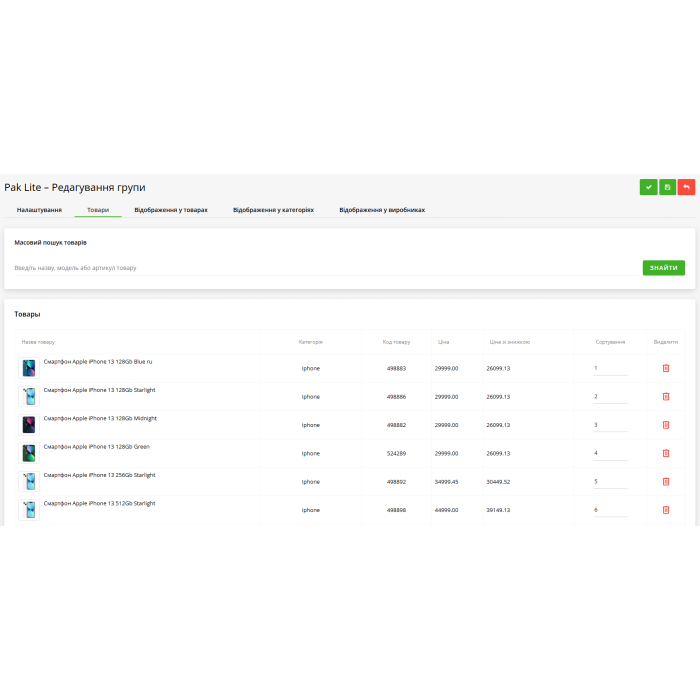Image resolution: width=700 pixels, height=700 pixels.
Task: Click product code 498882
Action: [396, 425]
